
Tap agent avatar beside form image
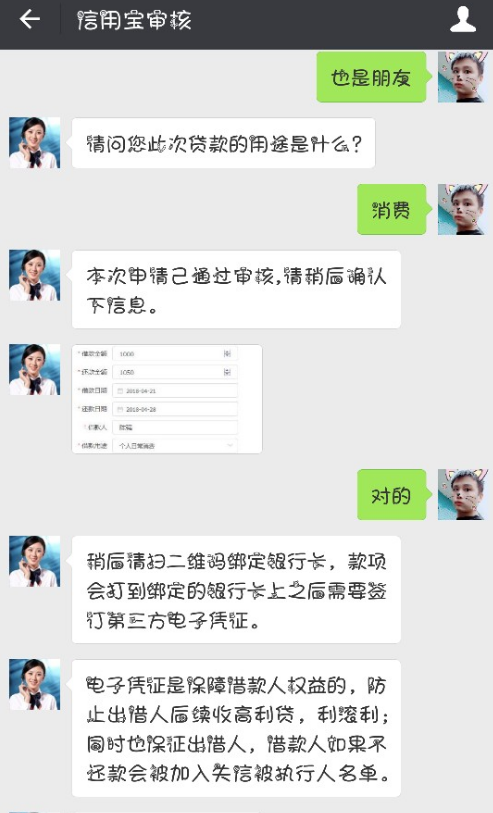pyautogui.click(x=35, y=370)
